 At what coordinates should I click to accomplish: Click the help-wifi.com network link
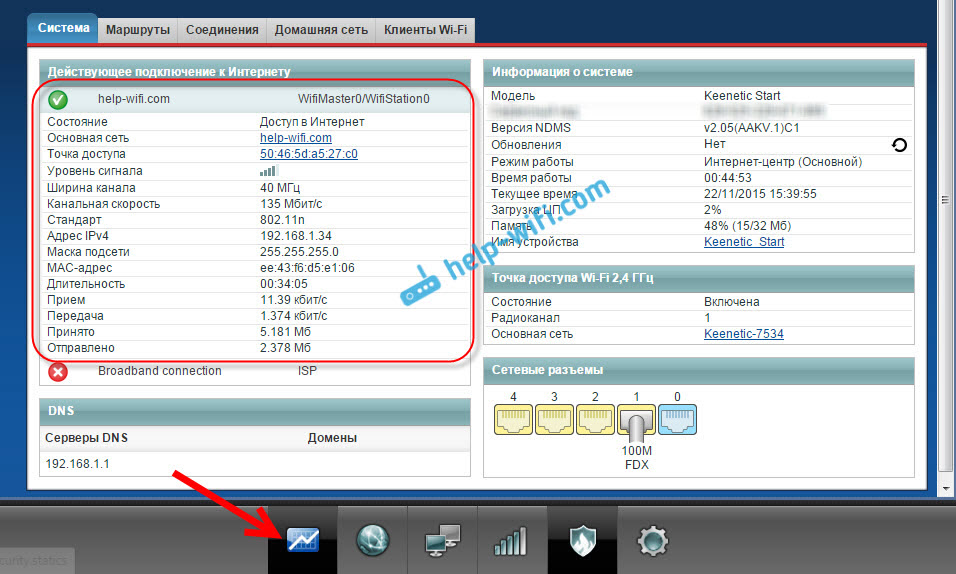[x=295, y=138]
